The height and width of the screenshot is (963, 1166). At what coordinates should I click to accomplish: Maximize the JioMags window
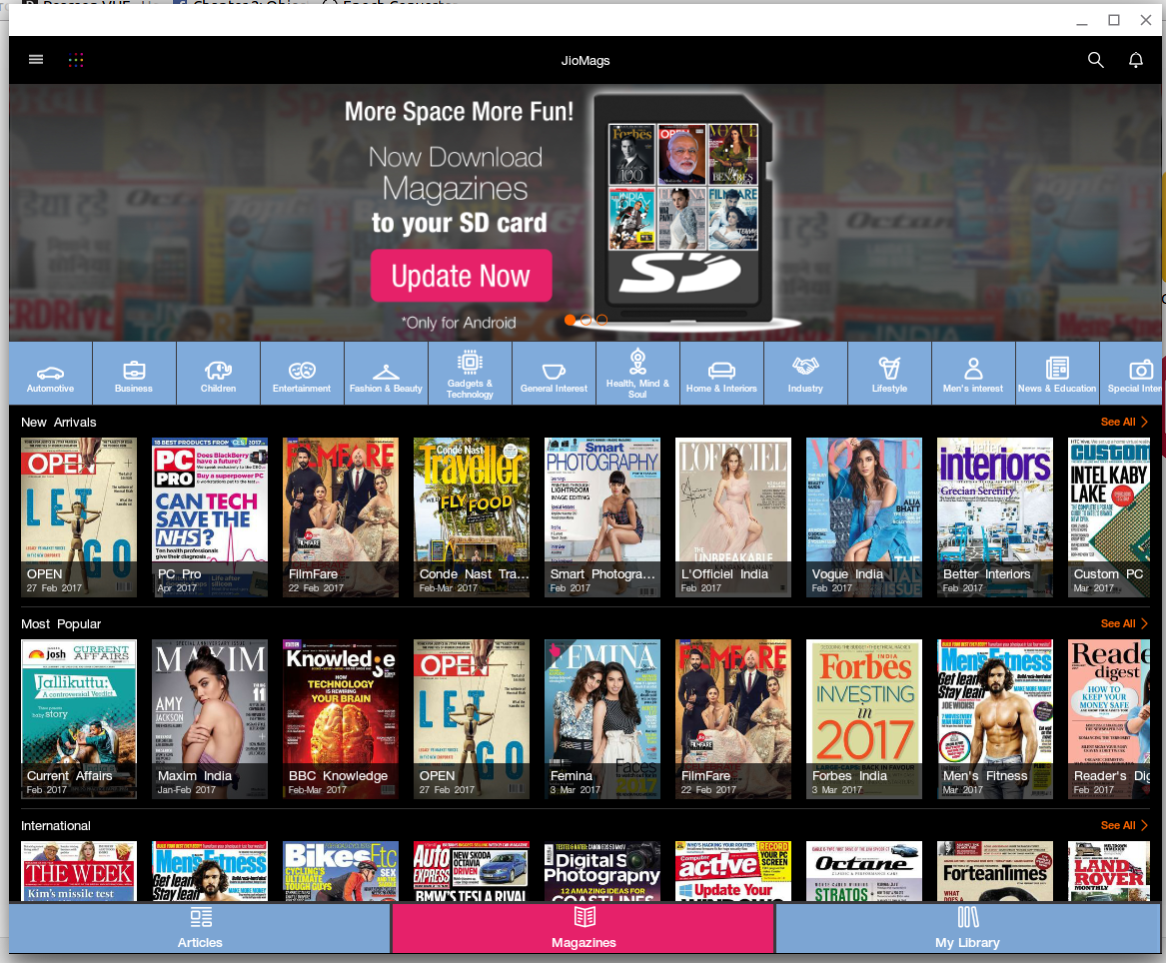(x=1114, y=20)
